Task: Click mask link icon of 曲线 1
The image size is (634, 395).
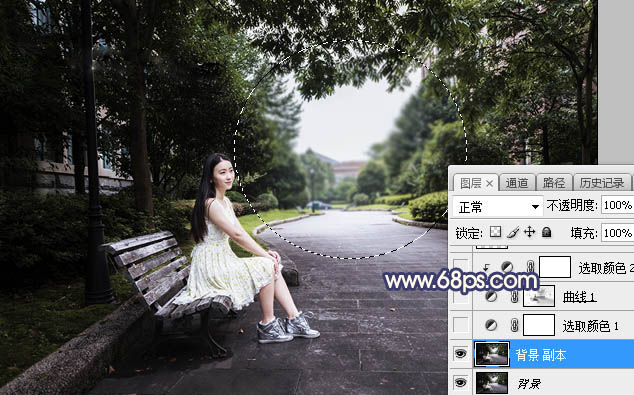Action: point(514,297)
